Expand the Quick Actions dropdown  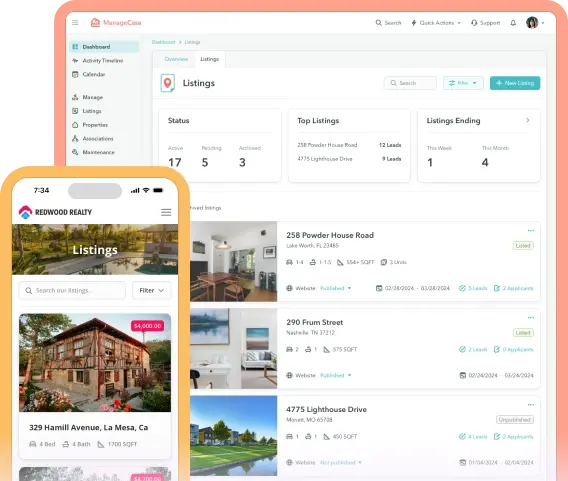[x=436, y=22]
